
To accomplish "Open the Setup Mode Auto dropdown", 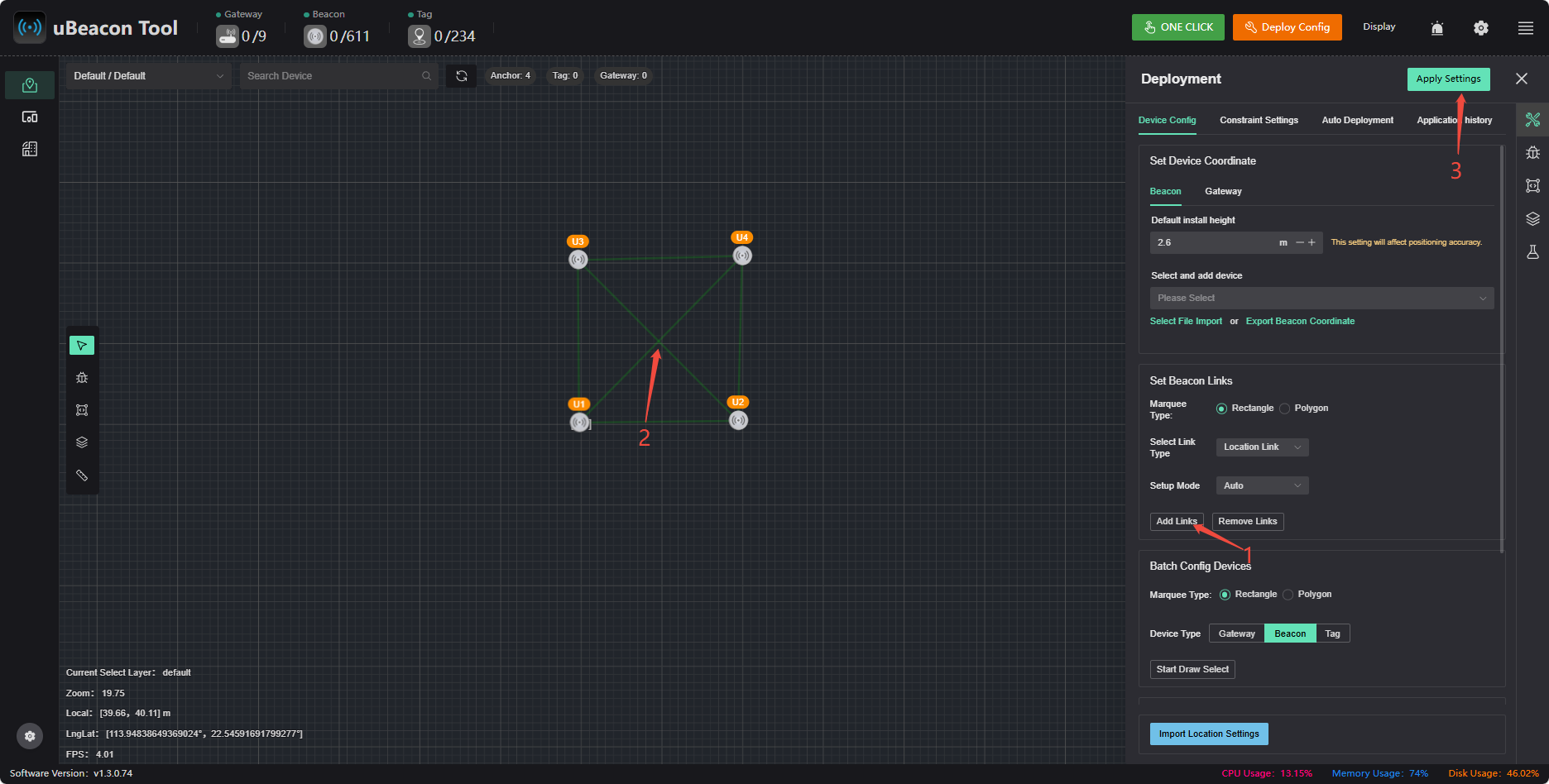I will pos(1262,485).
